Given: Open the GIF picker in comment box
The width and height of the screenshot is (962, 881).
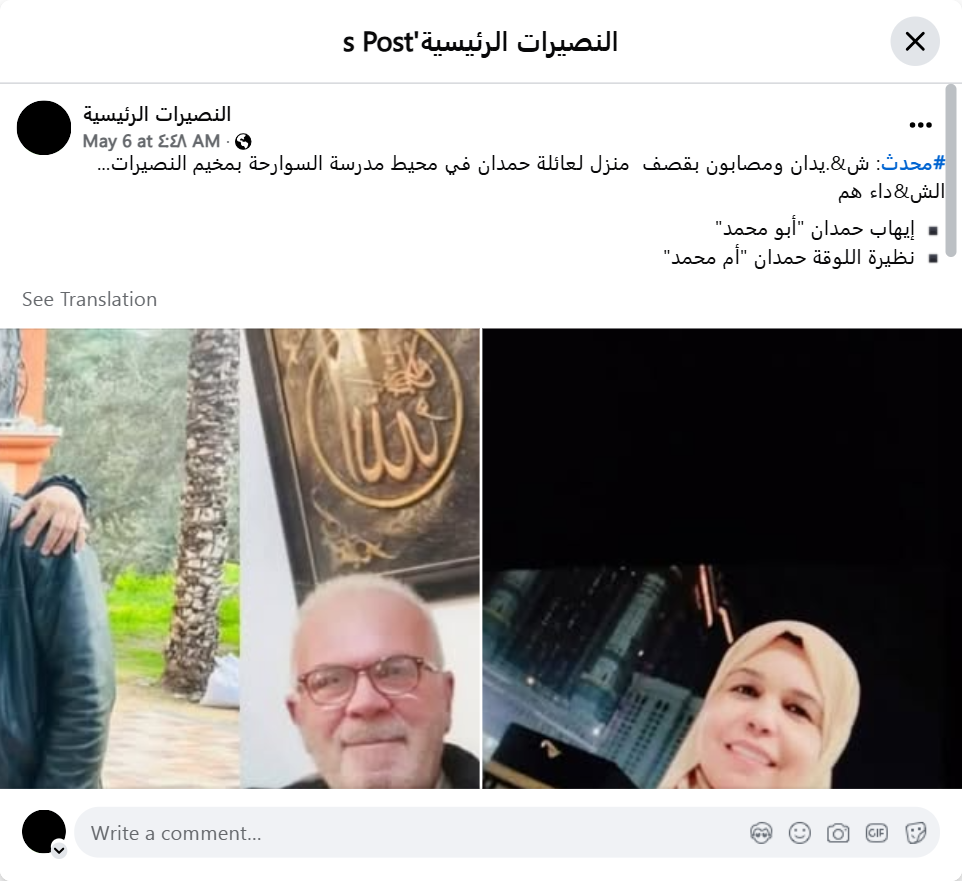Looking at the screenshot, I should (877, 833).
